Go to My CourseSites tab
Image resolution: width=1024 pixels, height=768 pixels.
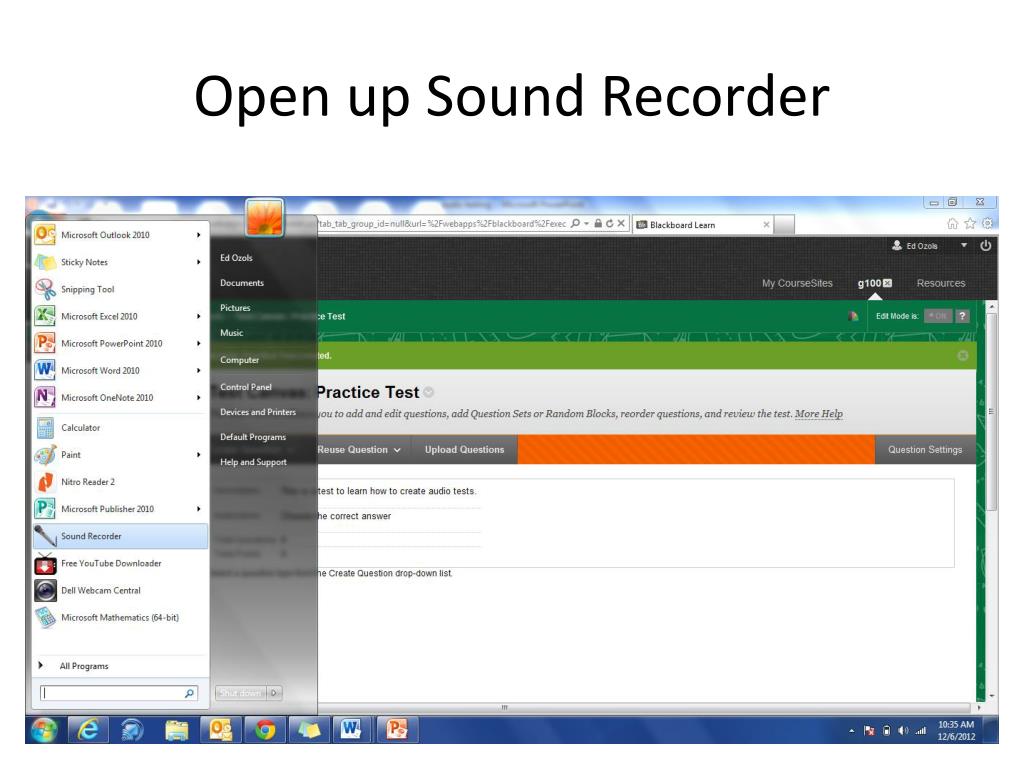pyautogui.click(x=797, y=283)
